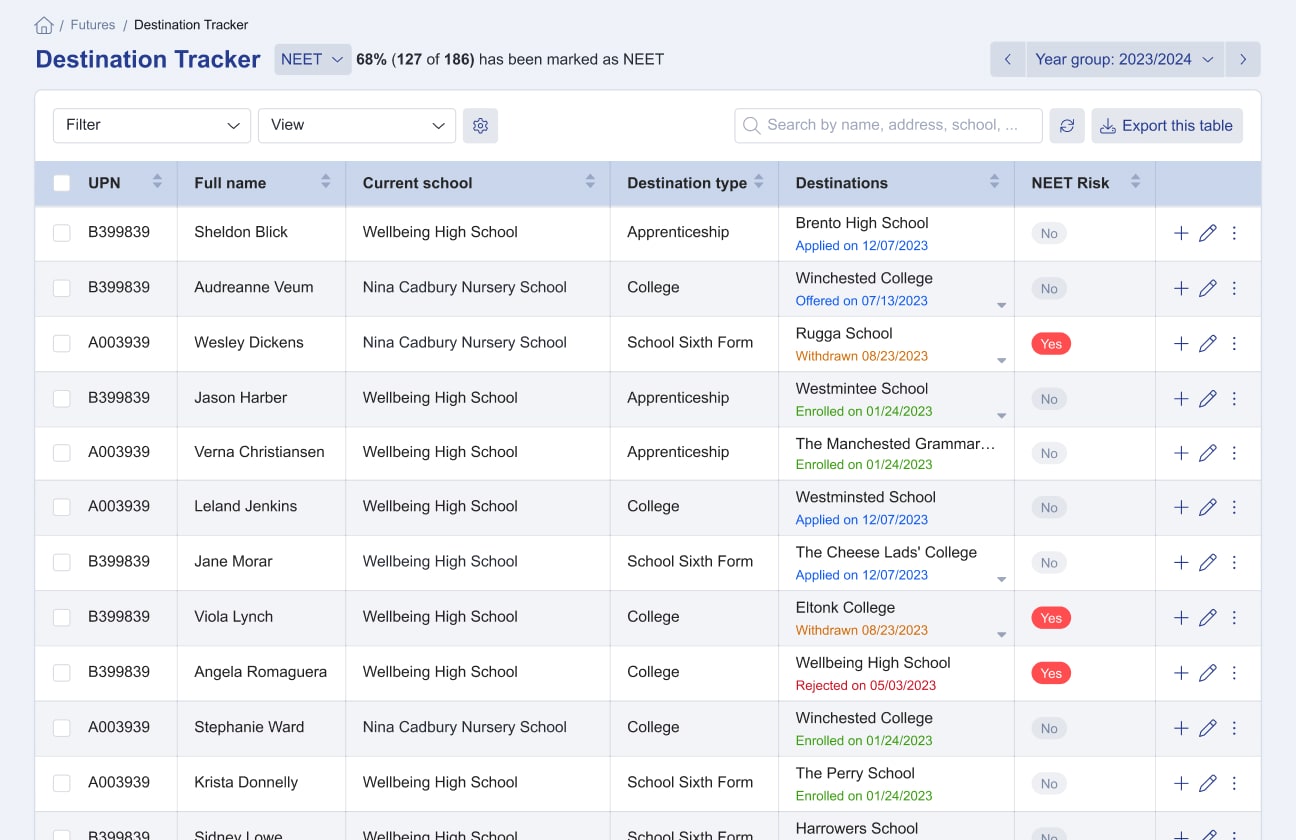The image size is (1296, 840).
Task: Click 'Westminsted School' destination text
Action: tap(866, 497)
